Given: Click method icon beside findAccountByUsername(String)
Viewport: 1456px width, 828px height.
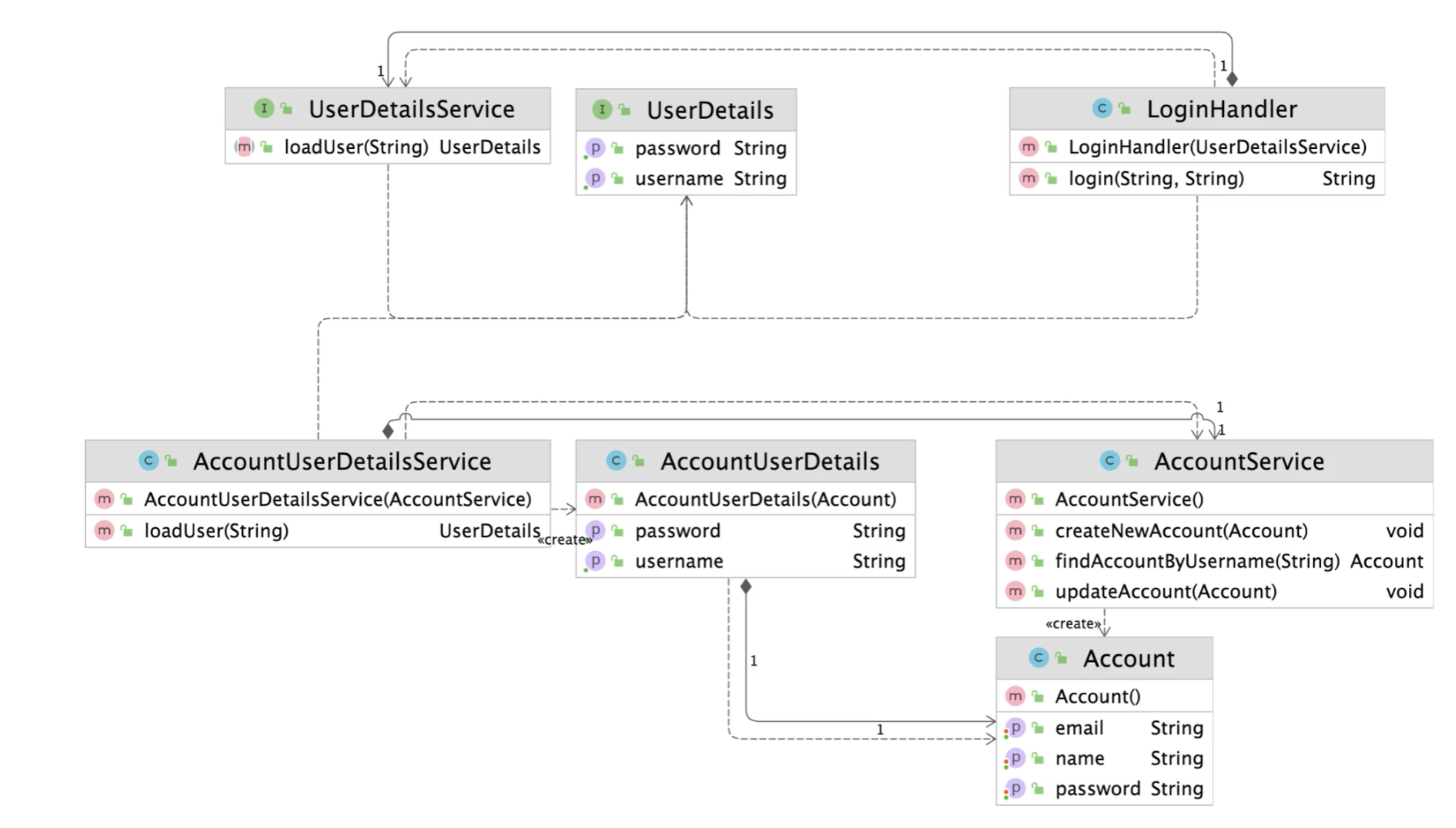Looking at the screenshot, I should [1015, 561].
